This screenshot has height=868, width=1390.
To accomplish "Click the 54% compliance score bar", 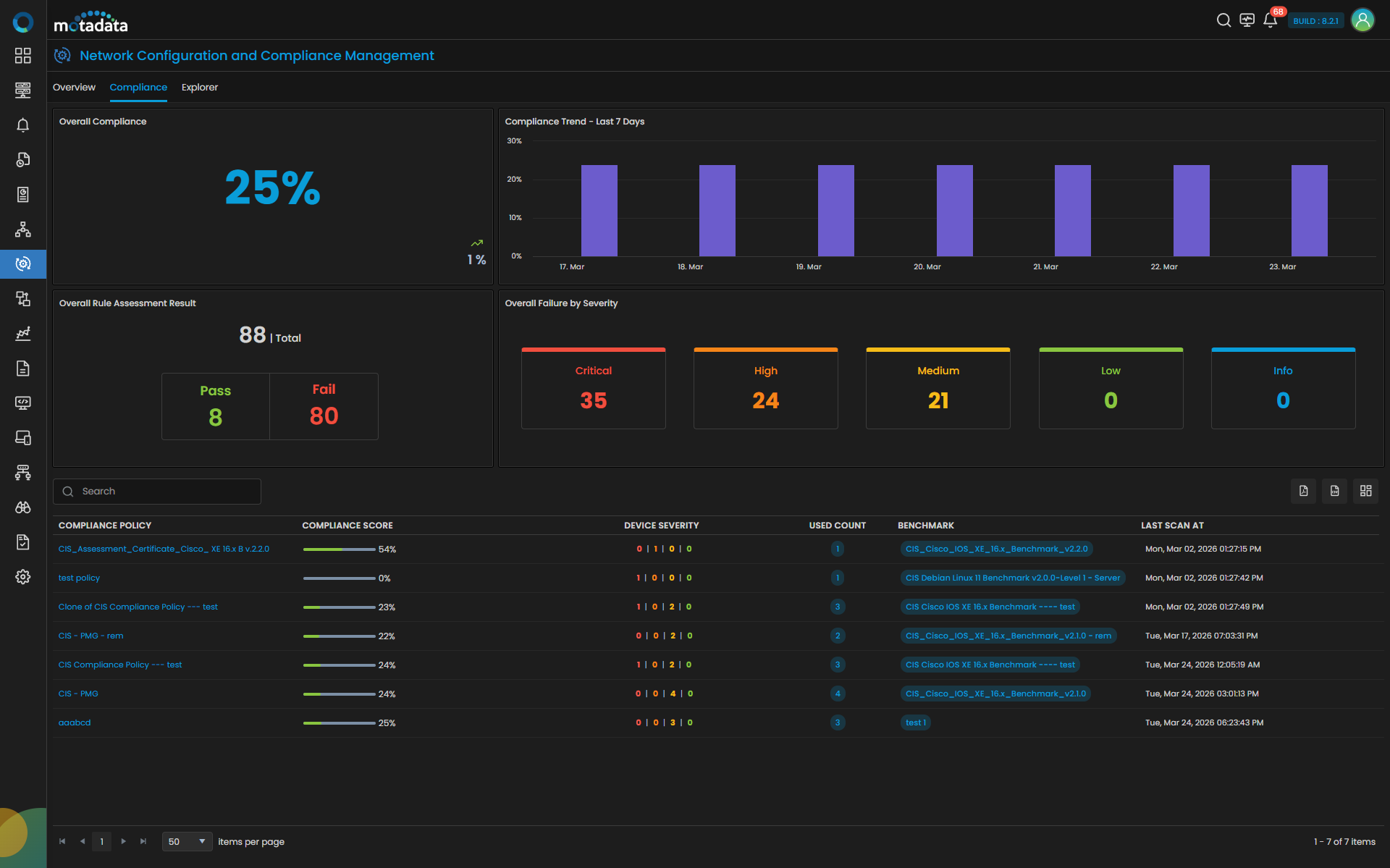I will 339,549.
